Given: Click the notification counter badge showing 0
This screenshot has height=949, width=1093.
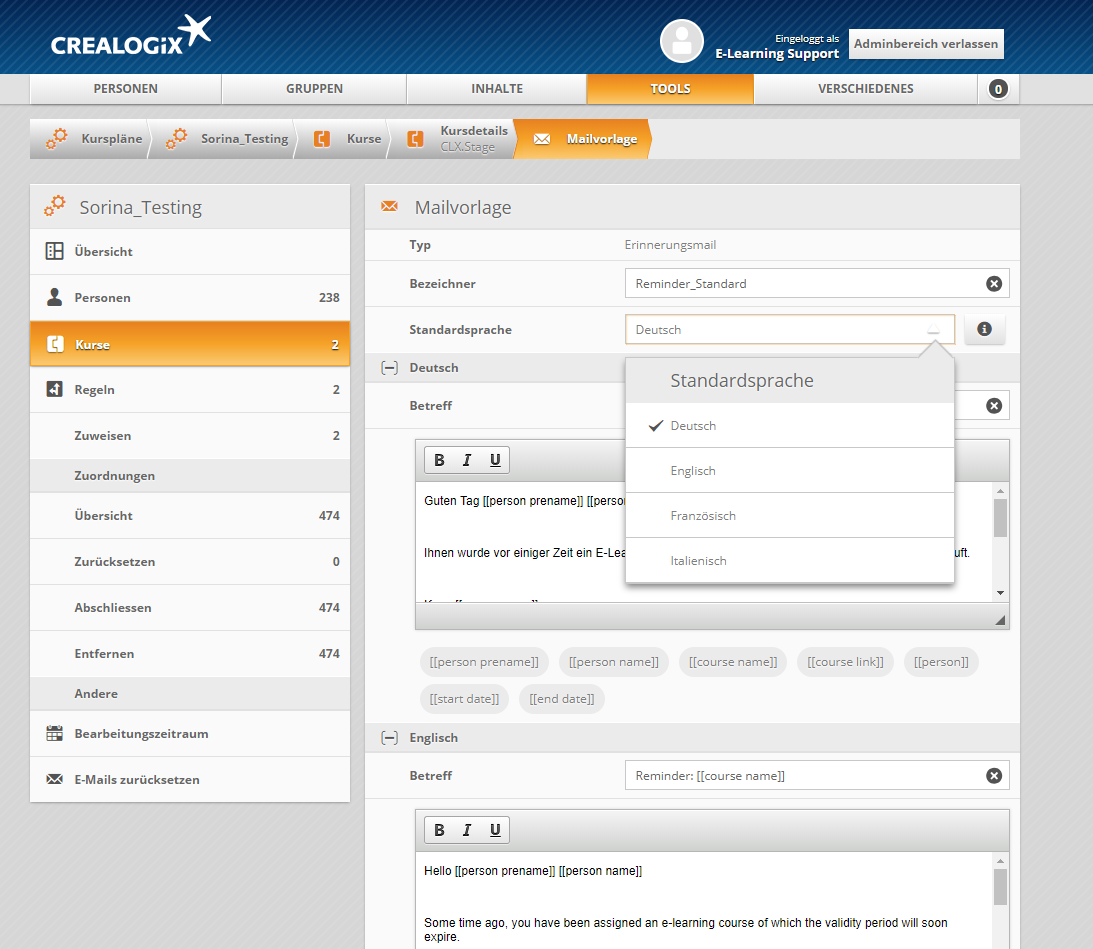Looking at the screenshot, I should tap(997, 89).
